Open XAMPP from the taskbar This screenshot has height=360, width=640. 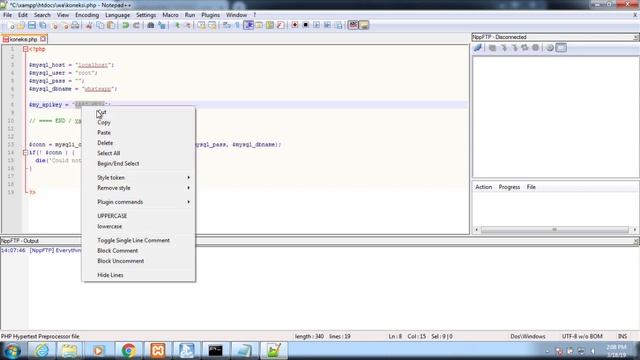click(158, 351)
